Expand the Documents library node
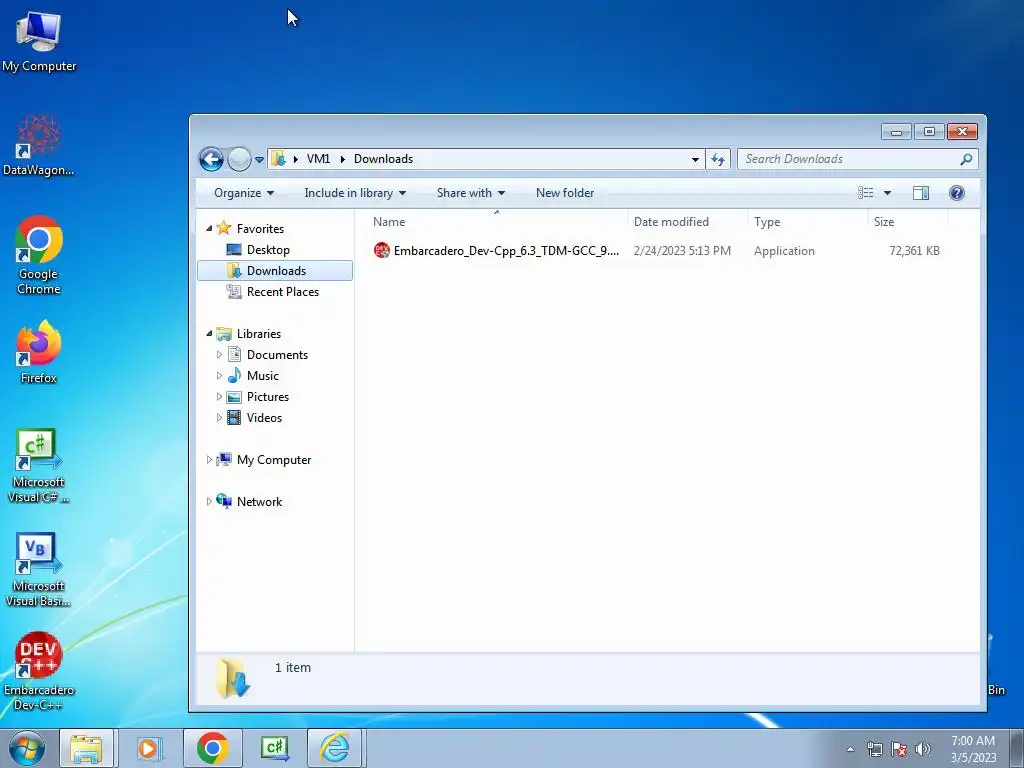 (x=219, y=355)
